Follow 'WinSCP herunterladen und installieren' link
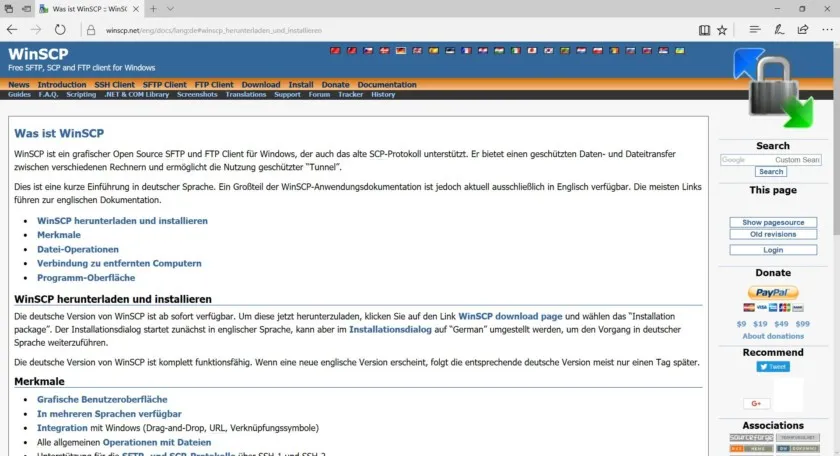 coord(122,221)
